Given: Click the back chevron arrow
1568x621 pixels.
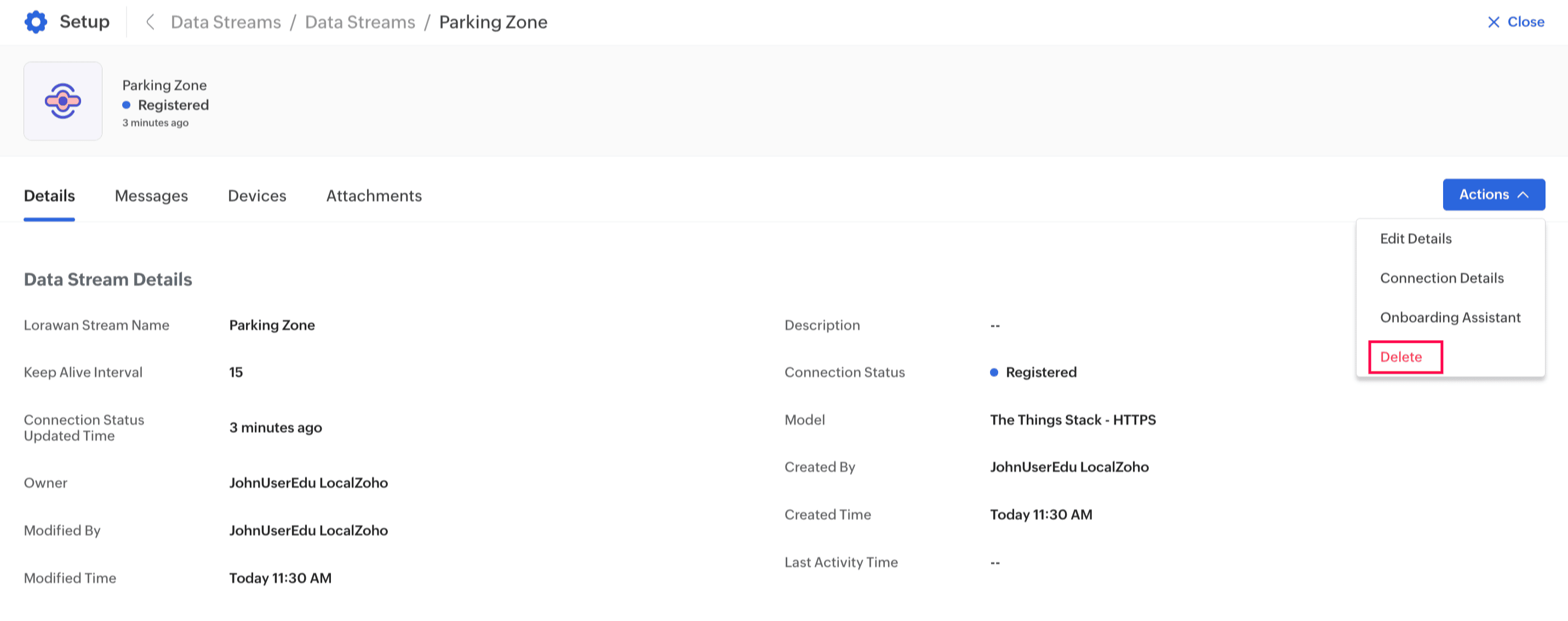Looking at the screenshot, I should pos(150,22).
